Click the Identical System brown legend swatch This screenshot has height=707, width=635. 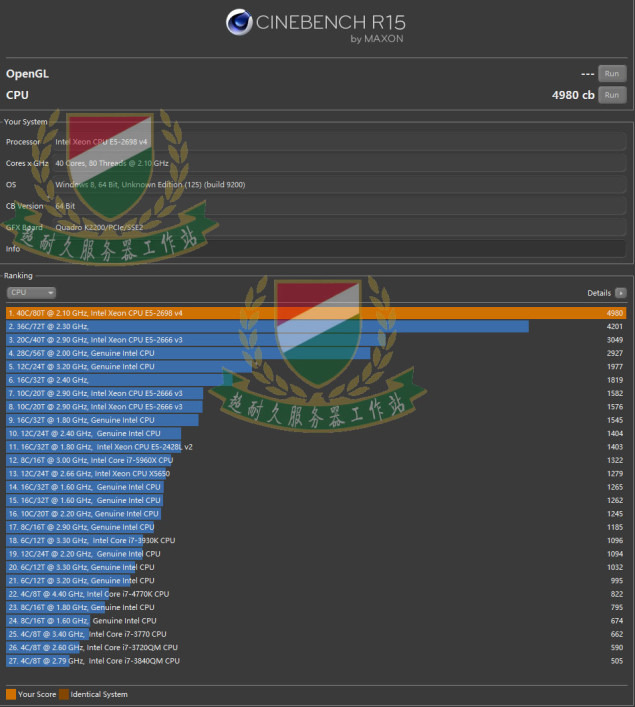(63, 694)
